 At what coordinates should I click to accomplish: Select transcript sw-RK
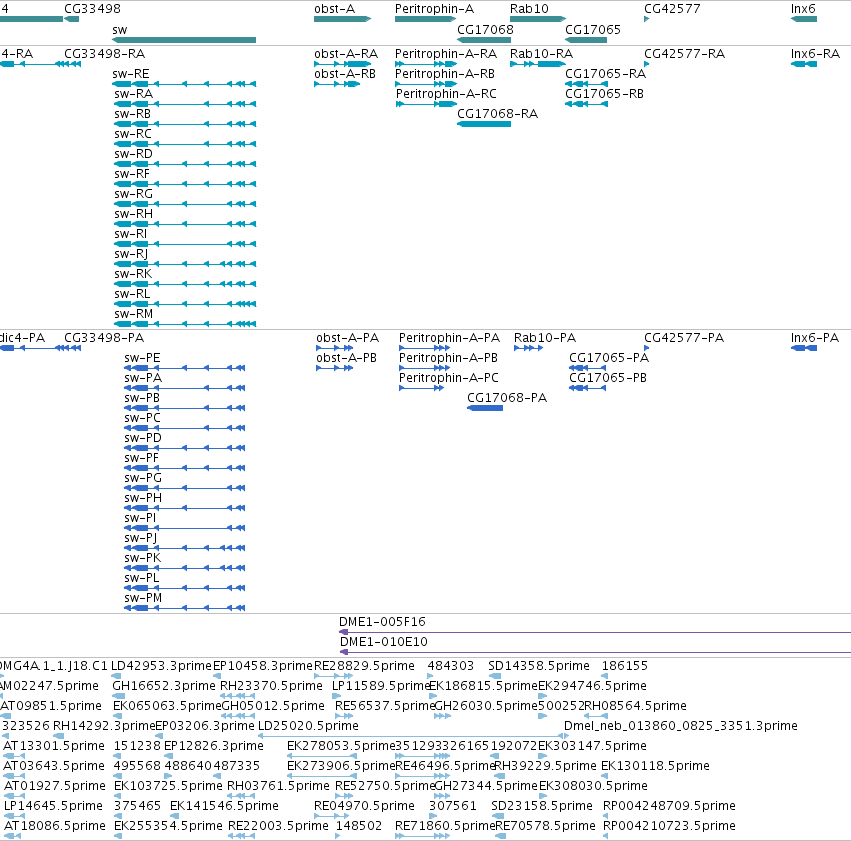185,284
